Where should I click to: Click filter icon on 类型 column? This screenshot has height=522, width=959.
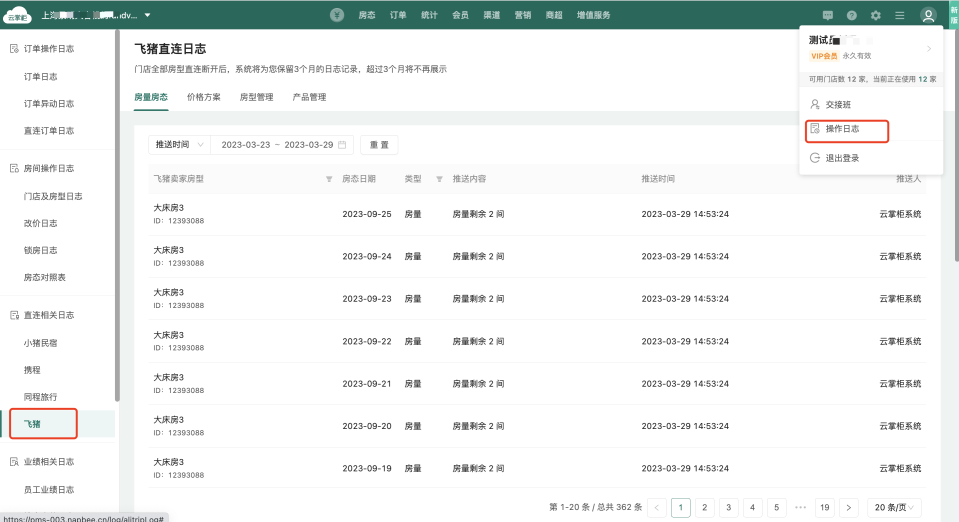[439, 179]
